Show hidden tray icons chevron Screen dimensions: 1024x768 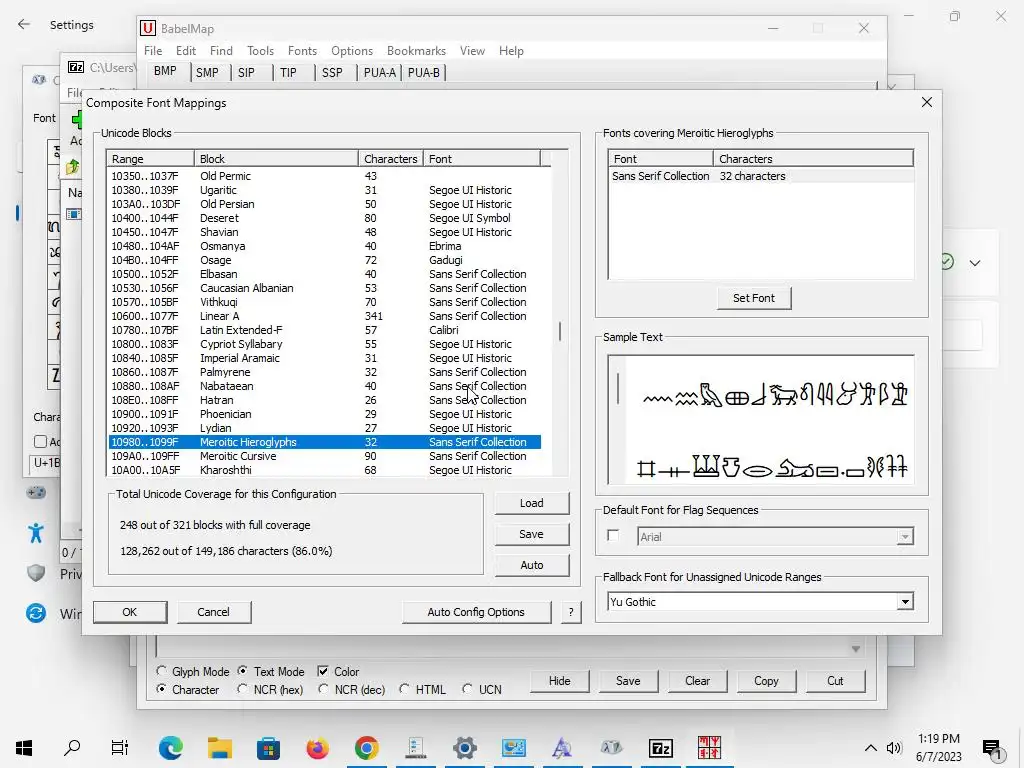(x=871, y=748)
